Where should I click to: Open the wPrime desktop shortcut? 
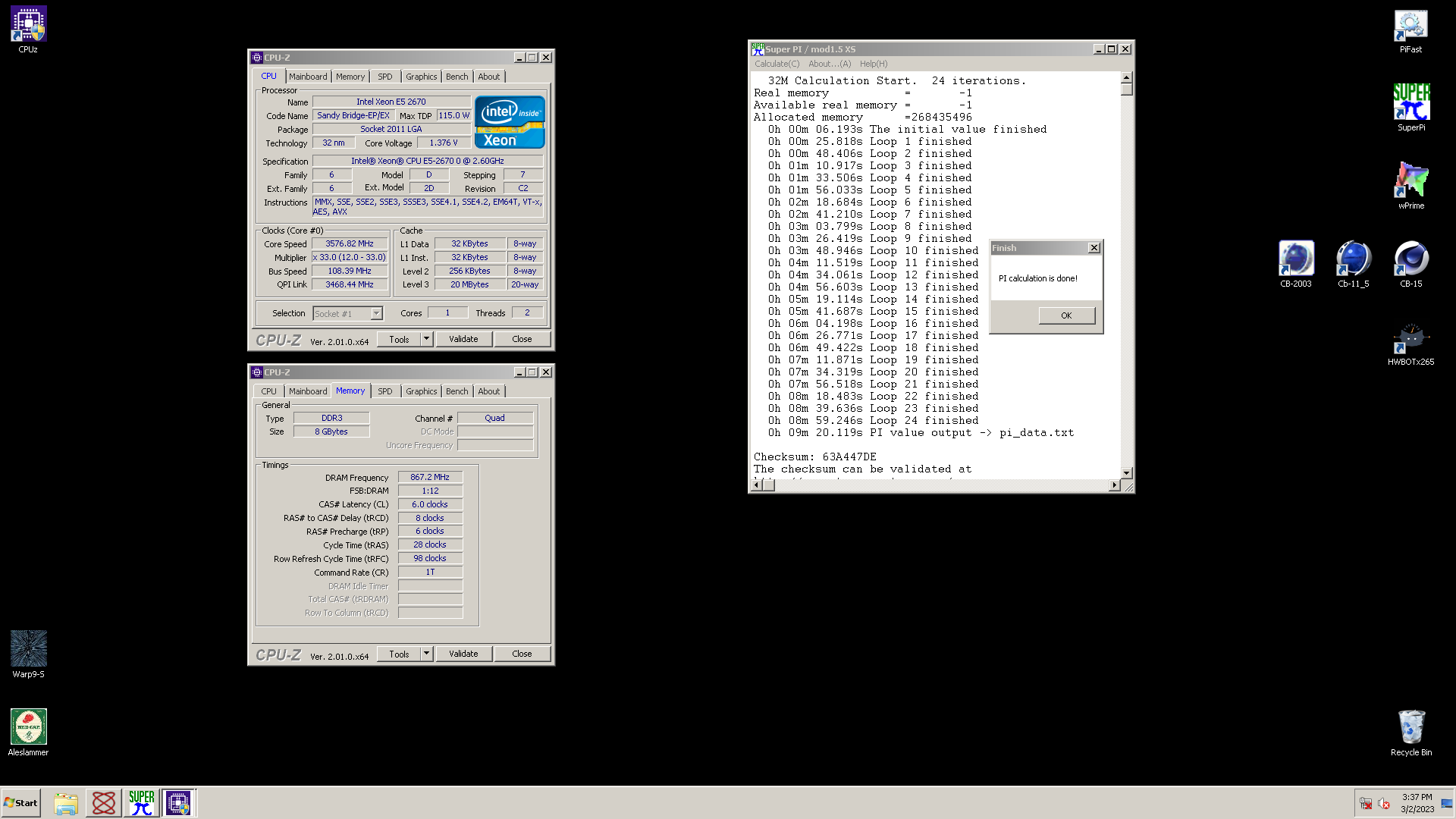1410,186
